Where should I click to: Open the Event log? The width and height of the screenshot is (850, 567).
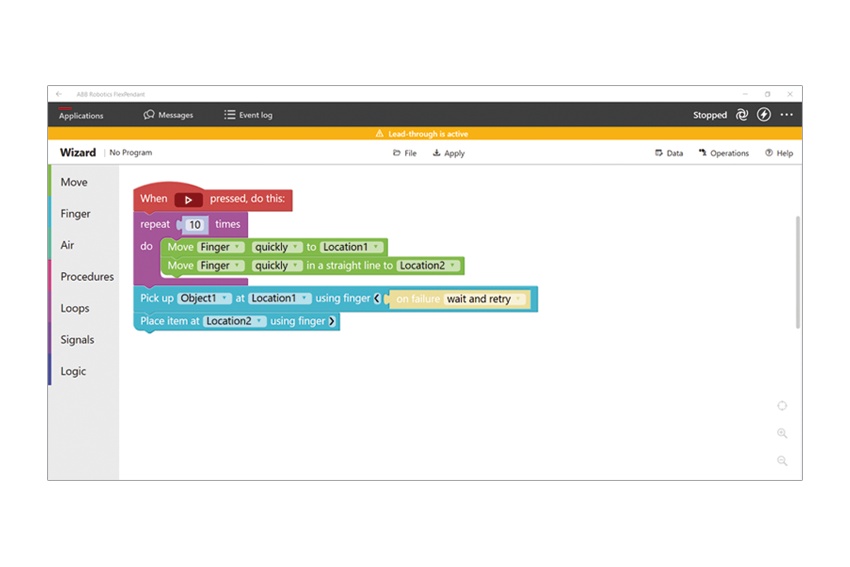tap(248, 115)
